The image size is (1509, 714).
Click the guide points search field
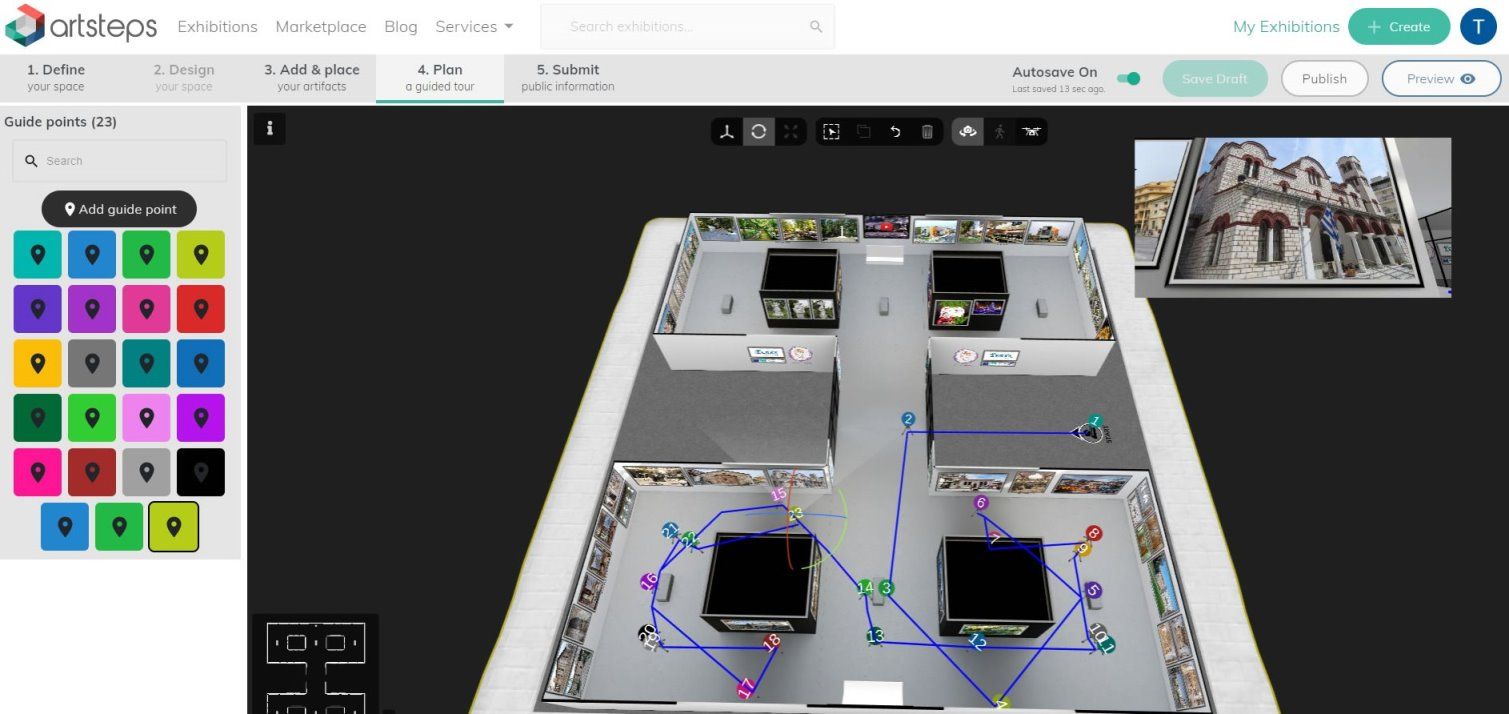(120, 161)
